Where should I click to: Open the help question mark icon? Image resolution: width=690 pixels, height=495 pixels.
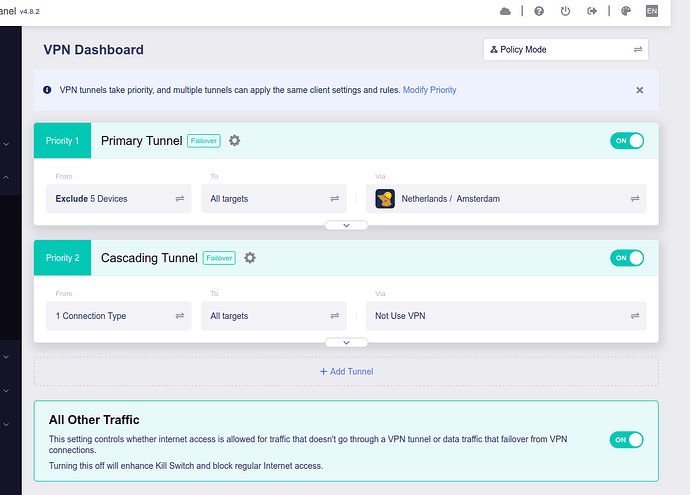click(539, 11)
